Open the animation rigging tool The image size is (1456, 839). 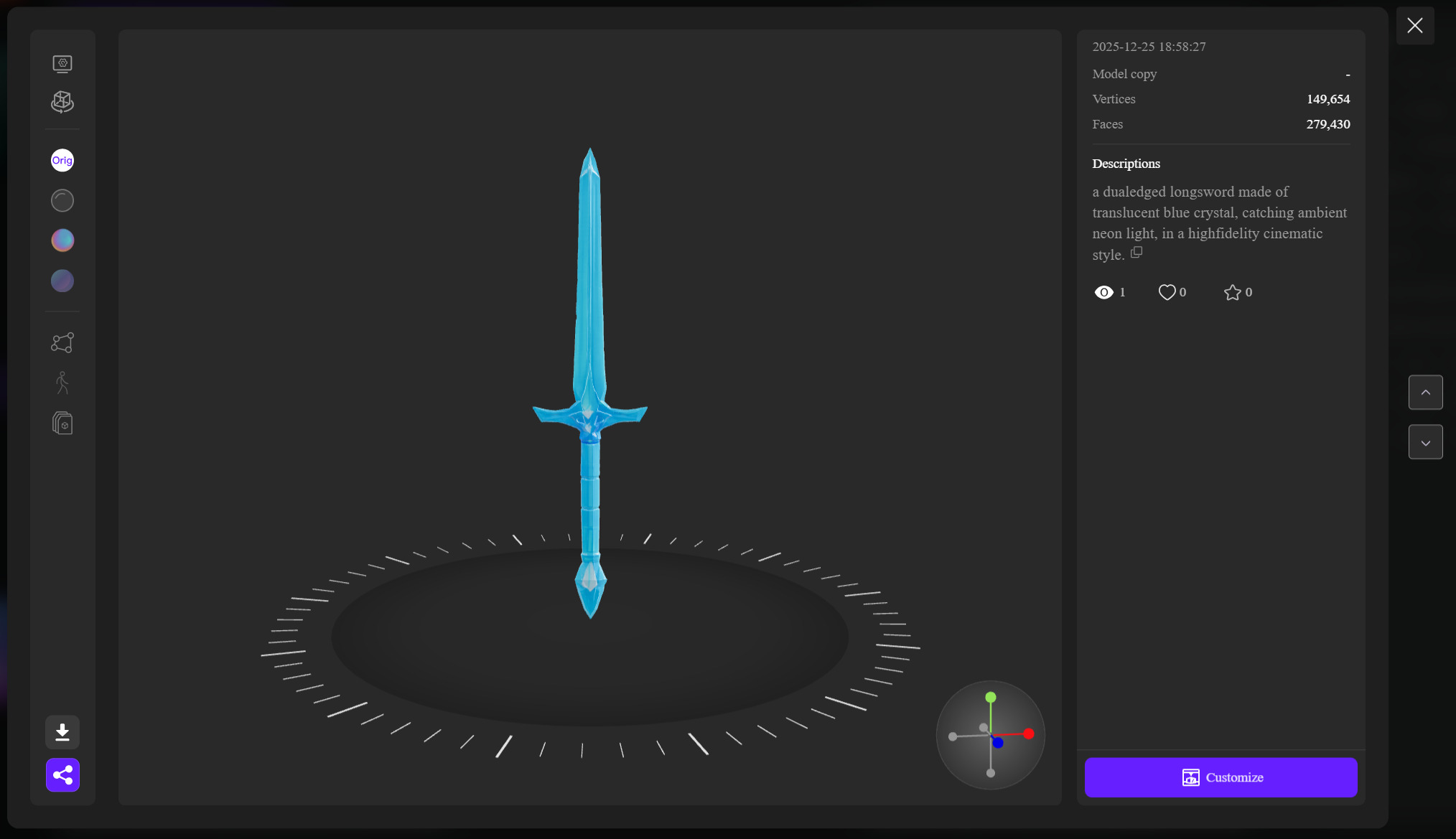(62, 383)
